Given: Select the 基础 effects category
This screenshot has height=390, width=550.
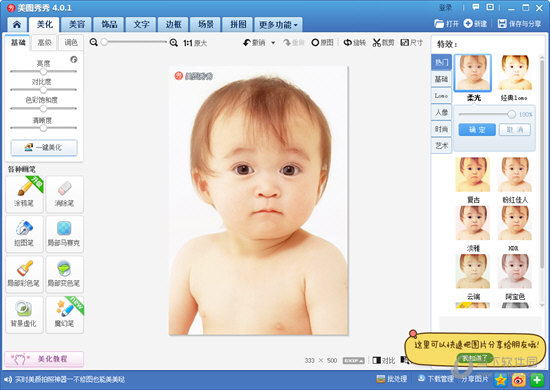Looking at the screenshot, I should pos(441,79).
